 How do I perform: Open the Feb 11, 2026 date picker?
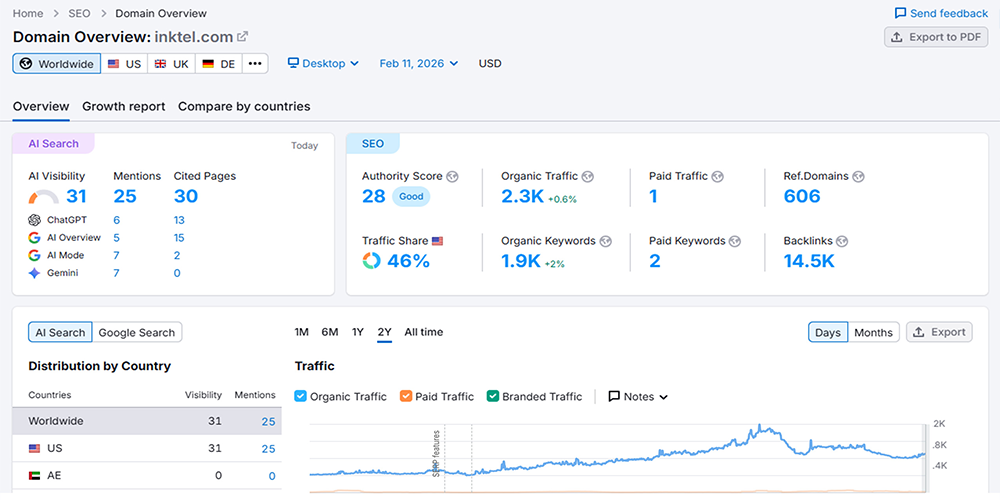pos(418,64)
